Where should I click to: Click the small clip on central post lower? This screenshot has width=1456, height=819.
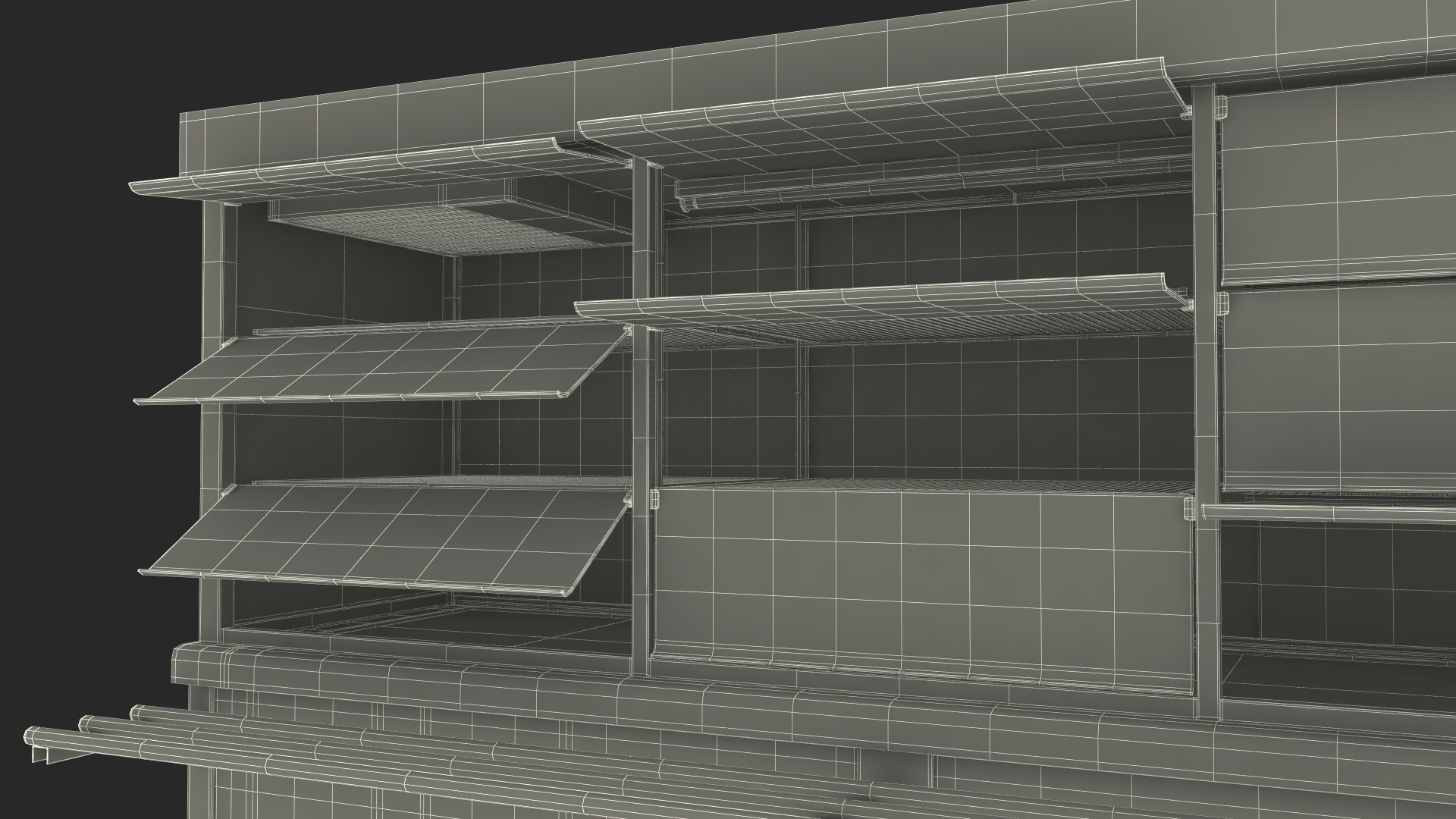click(x=655, y=500)
